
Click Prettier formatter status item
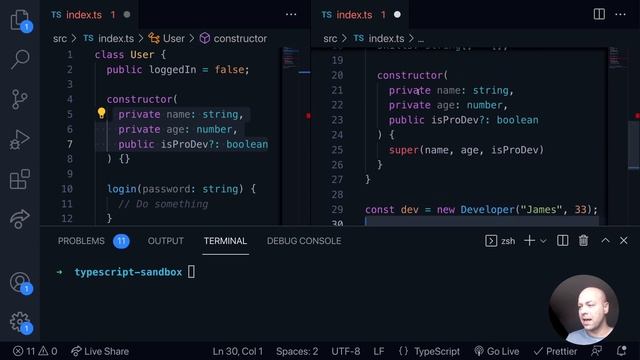[556, 351]
